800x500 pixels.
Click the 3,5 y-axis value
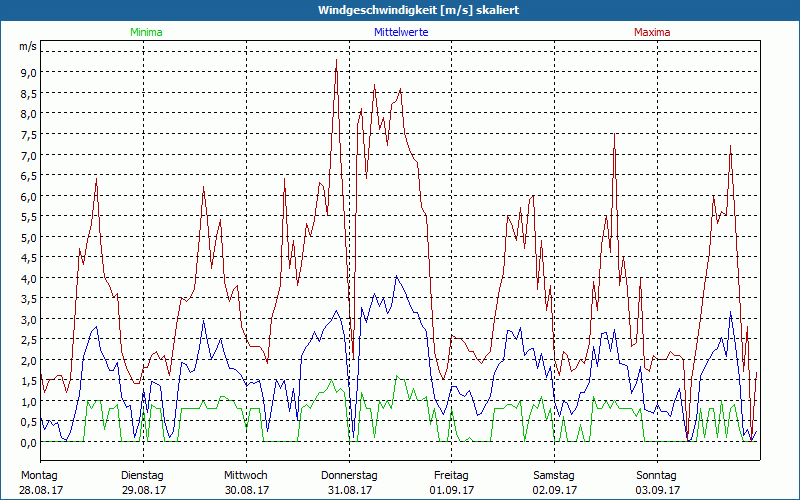(x=29, y=299)
